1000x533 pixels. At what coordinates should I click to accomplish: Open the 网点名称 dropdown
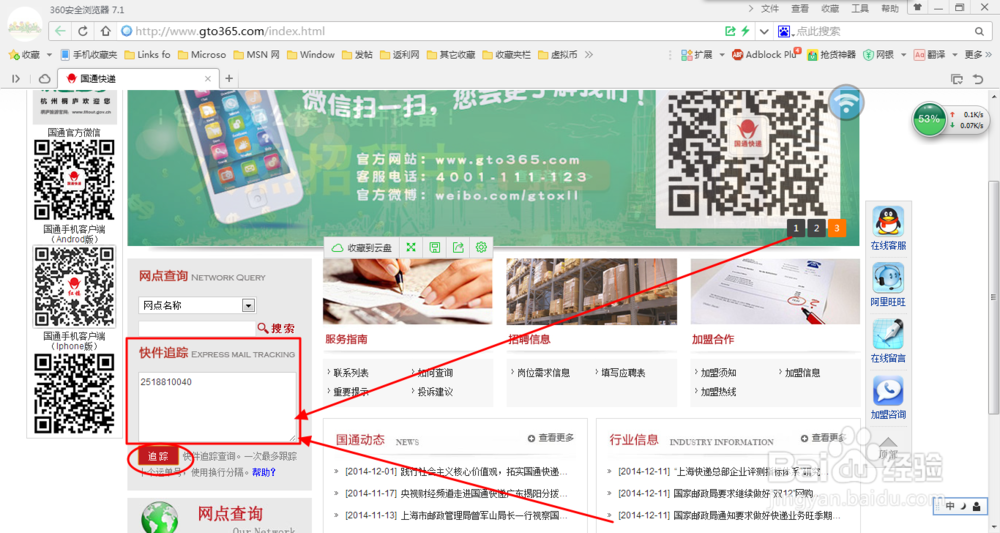pos(197,305)
